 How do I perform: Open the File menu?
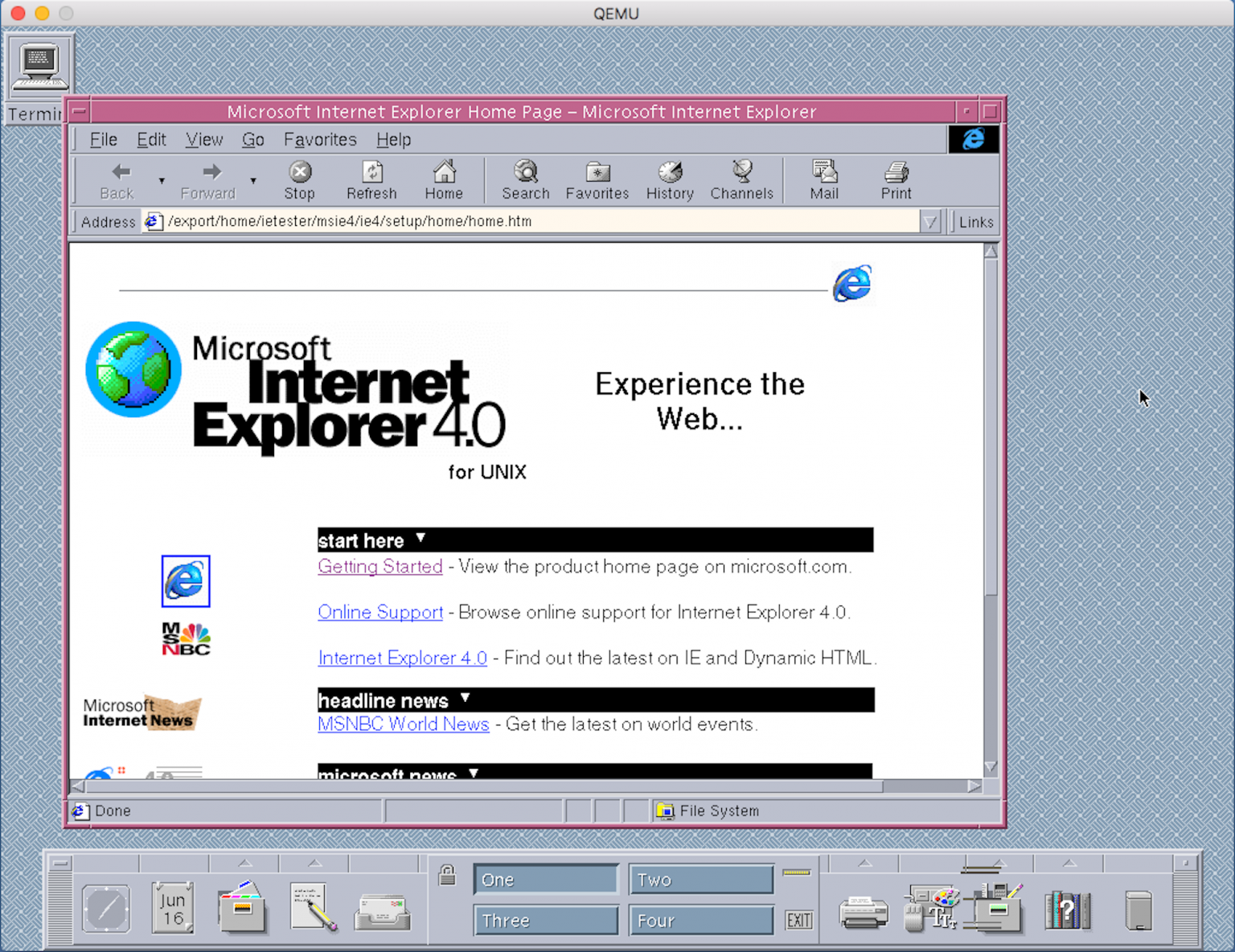[x=103, y=140]
